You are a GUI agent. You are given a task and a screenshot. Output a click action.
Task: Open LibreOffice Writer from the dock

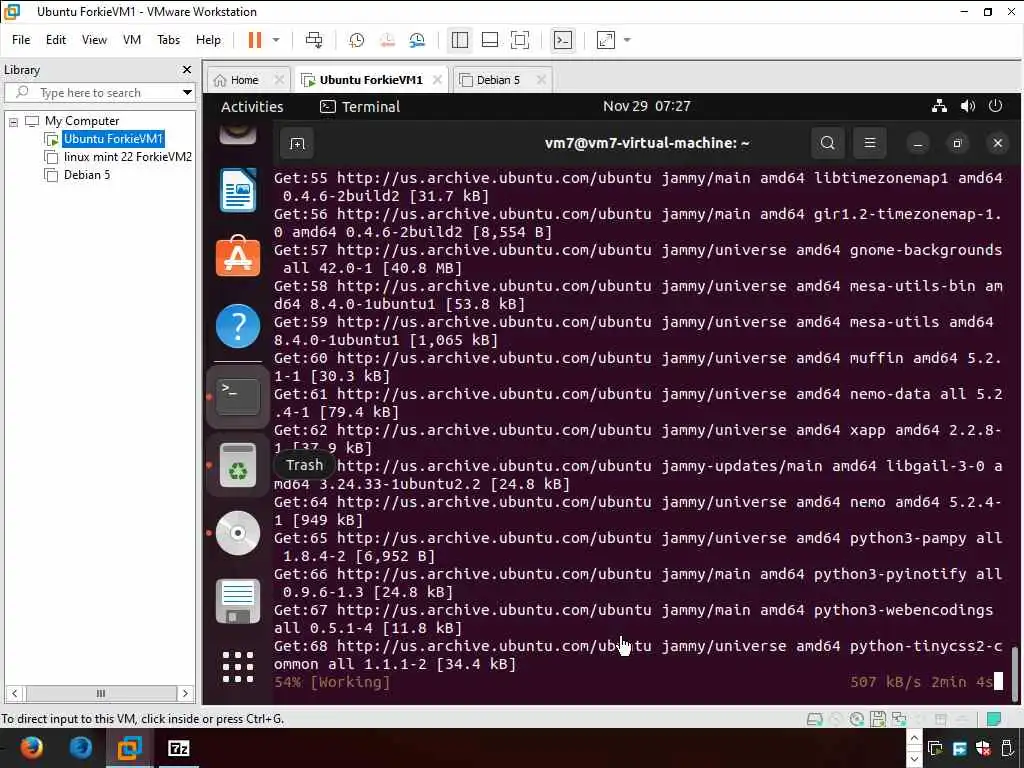pyautogui.click(x=238, y=191)
